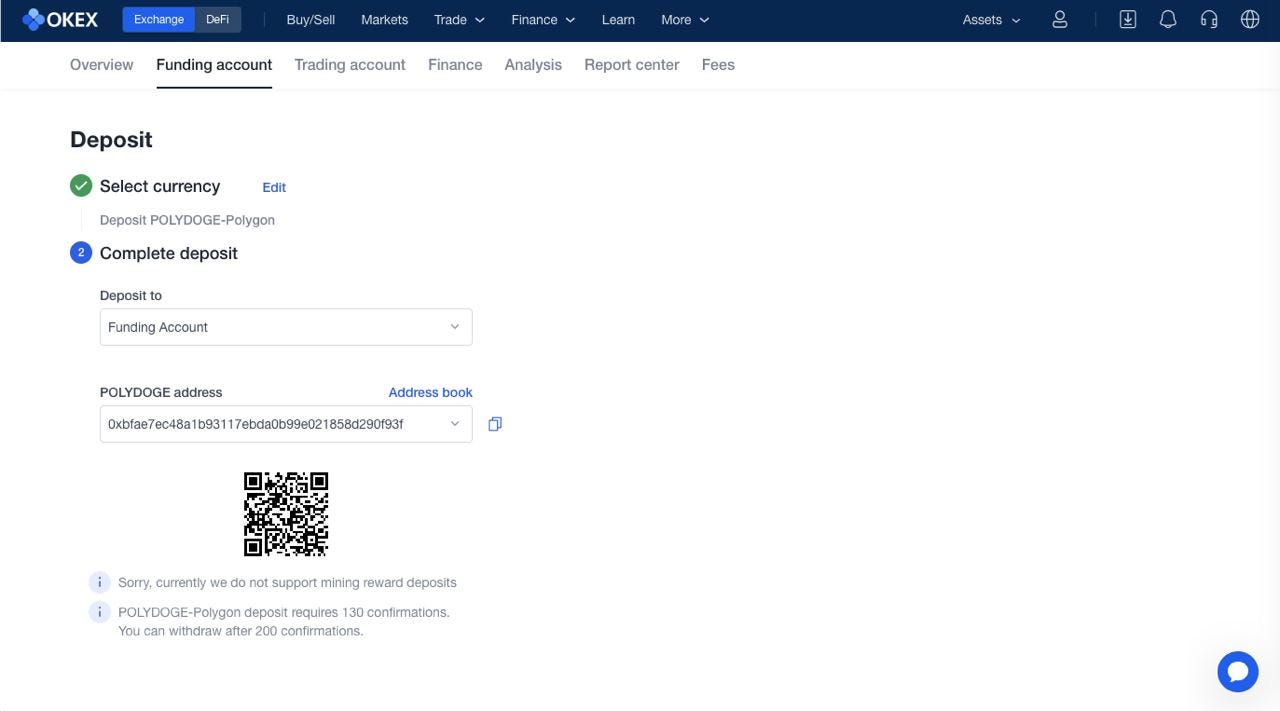Screen dimensions: 1280x711
Task: Open the Learn menu item
Action: (618, 19)
